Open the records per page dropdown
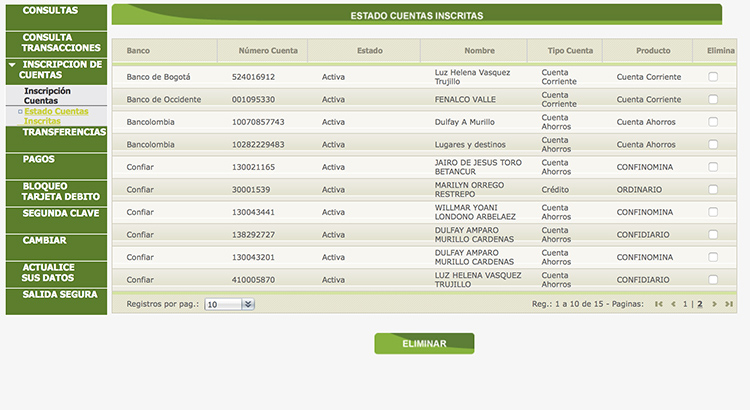This screenshot has width=750, height=410. point(229,304)
